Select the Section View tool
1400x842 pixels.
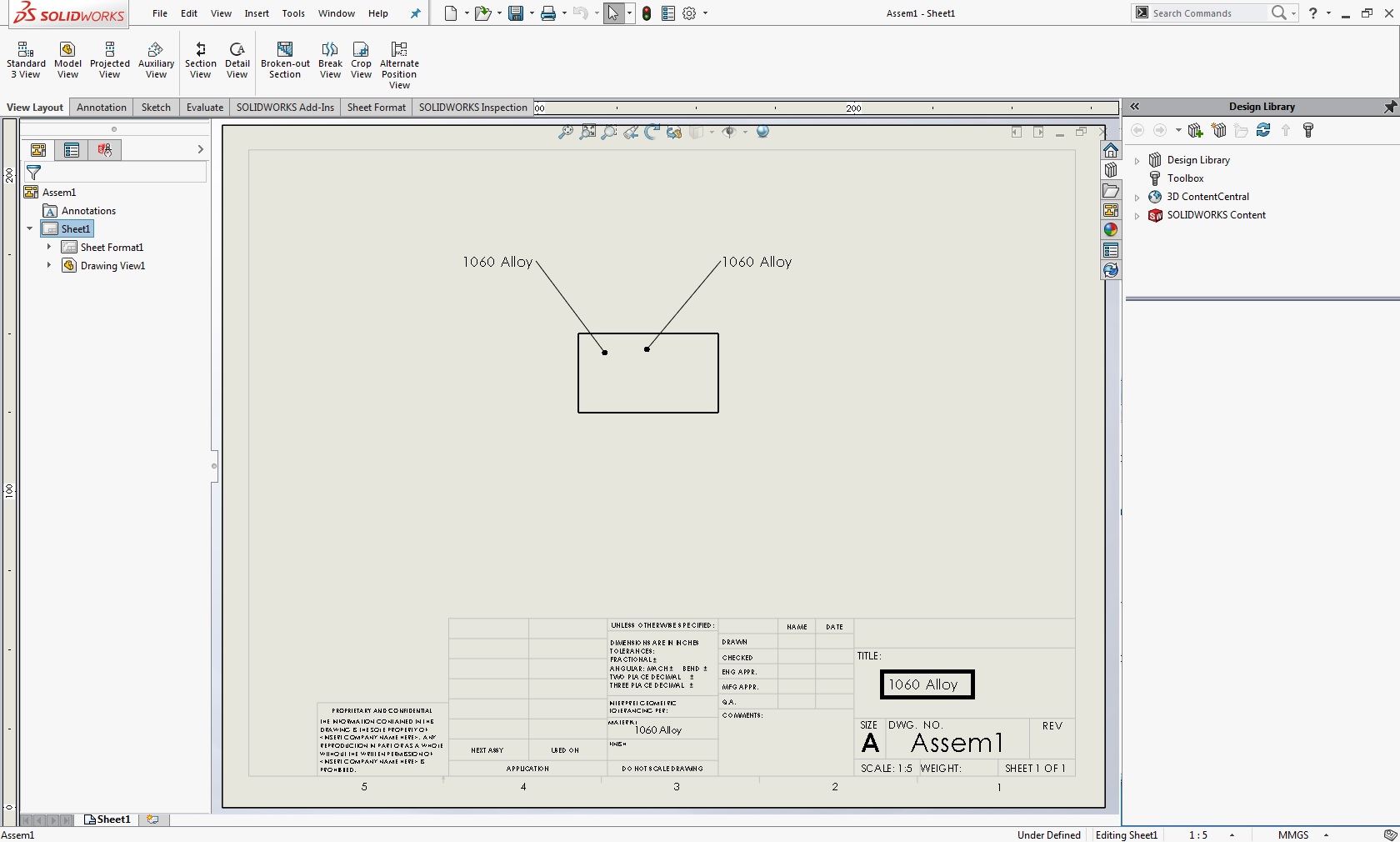[x=200, y=61]
